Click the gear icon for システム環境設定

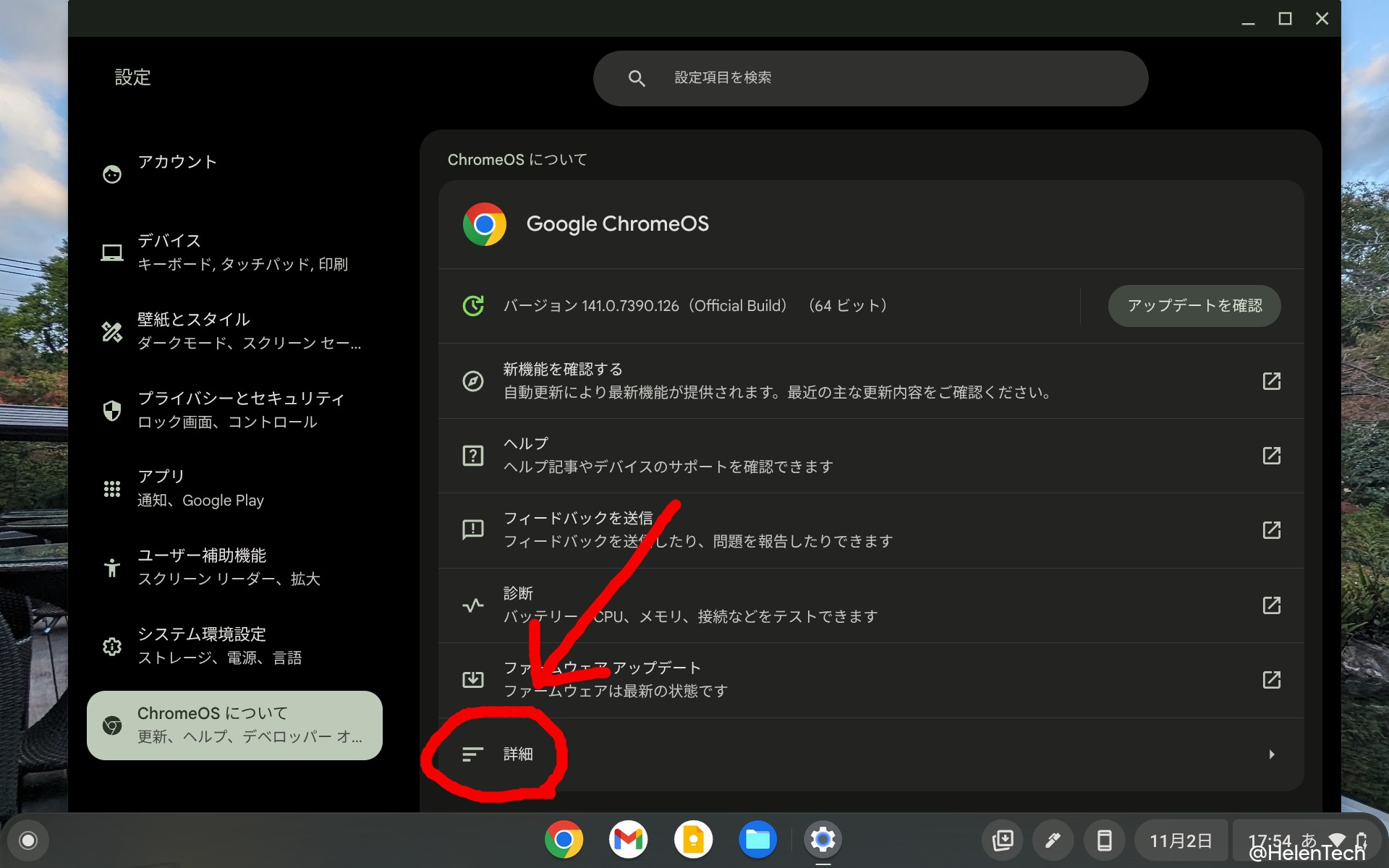pos(112,646)
